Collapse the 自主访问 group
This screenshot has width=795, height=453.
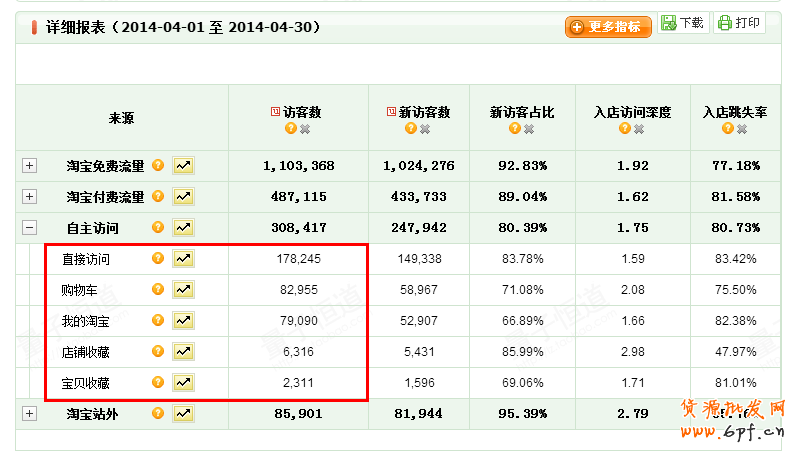(x=30, y=228)
